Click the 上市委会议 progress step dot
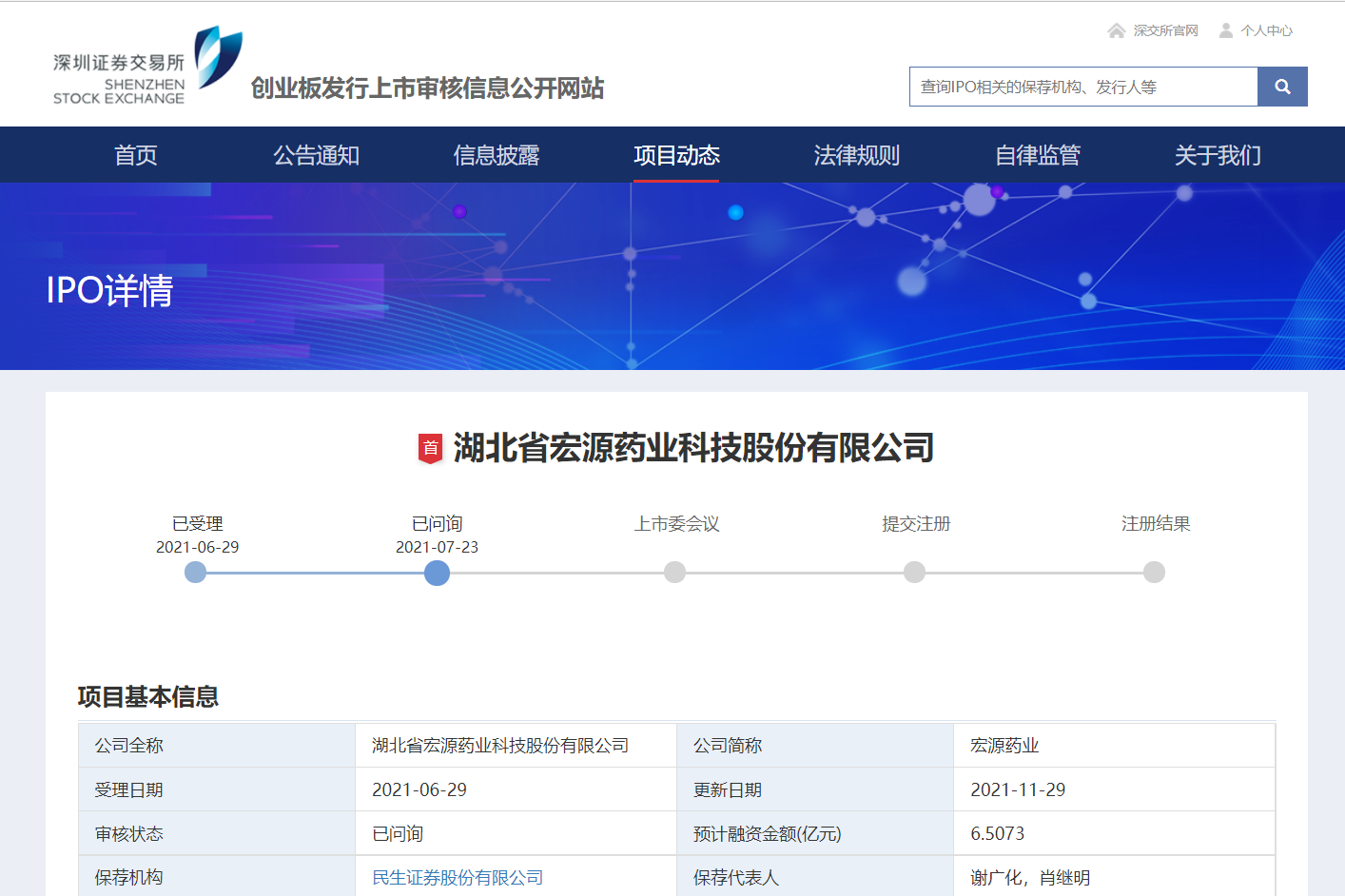This screenshot has width=1345, height=896. click(x=674, y=572)
